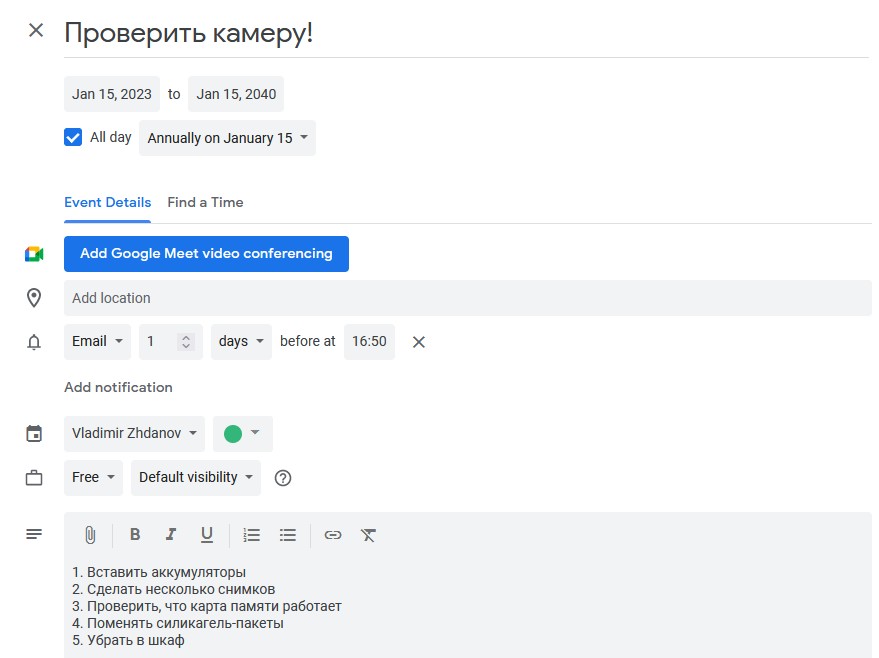879x658 pixels.
Task: Open visibility help question mark
Action: point(283,478)
